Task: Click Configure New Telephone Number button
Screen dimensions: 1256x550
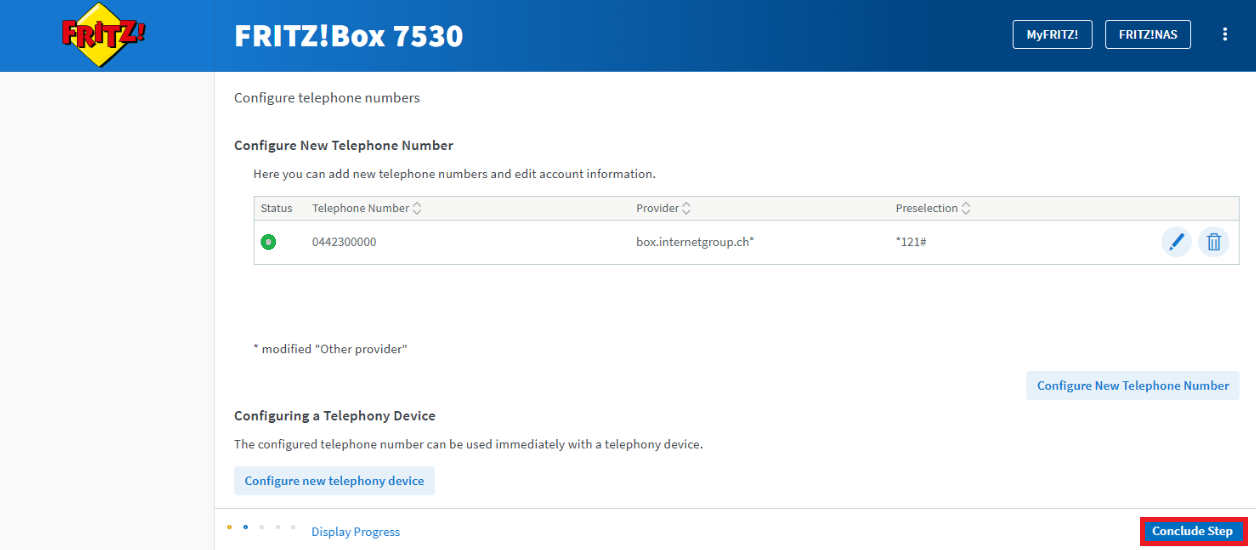Action: coord(1133,386)
